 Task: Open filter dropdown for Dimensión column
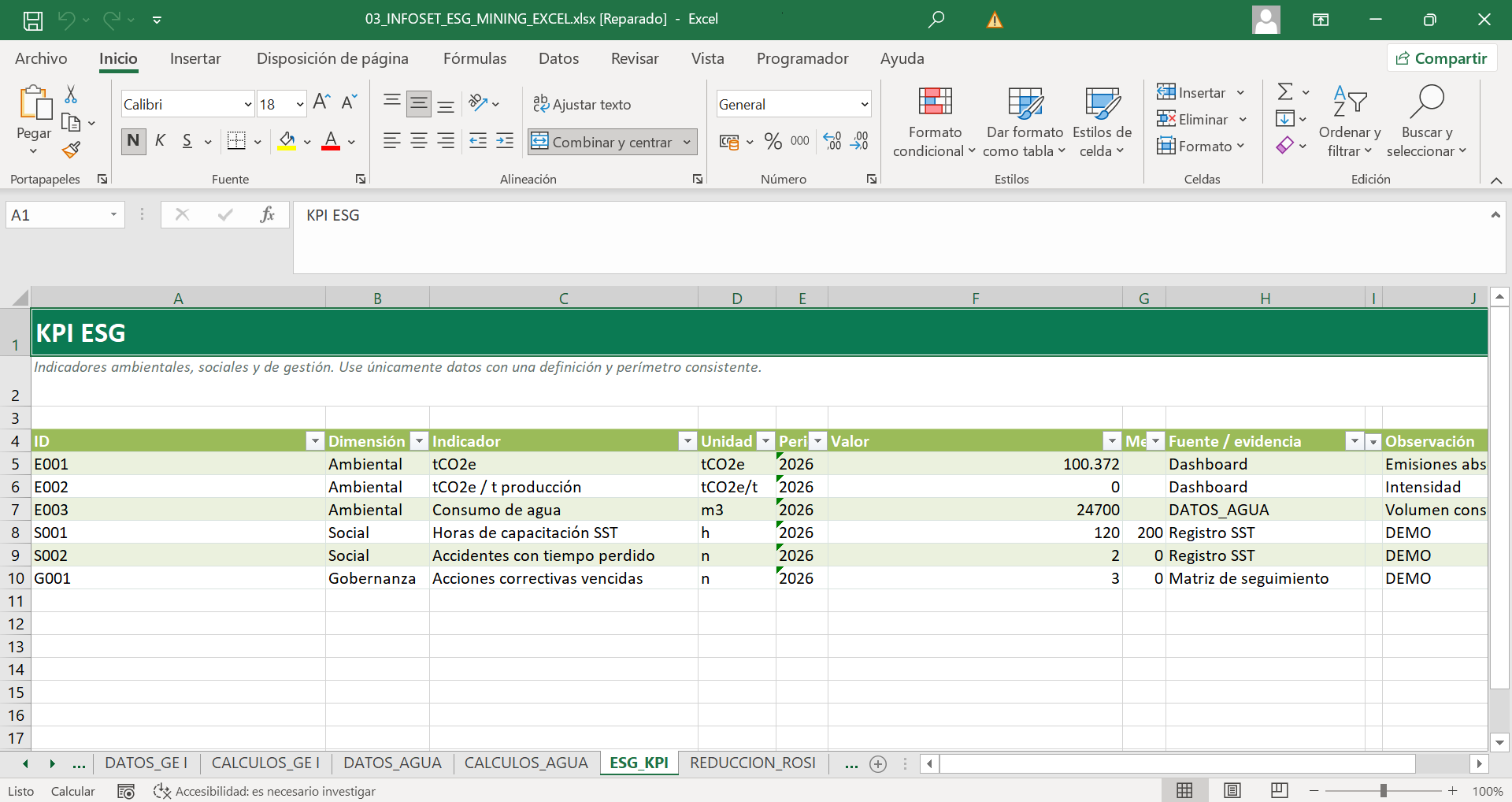pyautogui.click(x=420, y=441)
